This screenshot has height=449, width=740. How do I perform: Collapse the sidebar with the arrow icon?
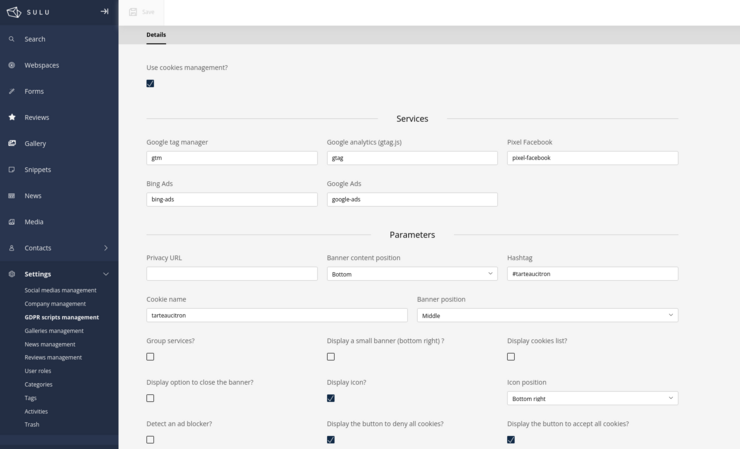coord(104,11)
